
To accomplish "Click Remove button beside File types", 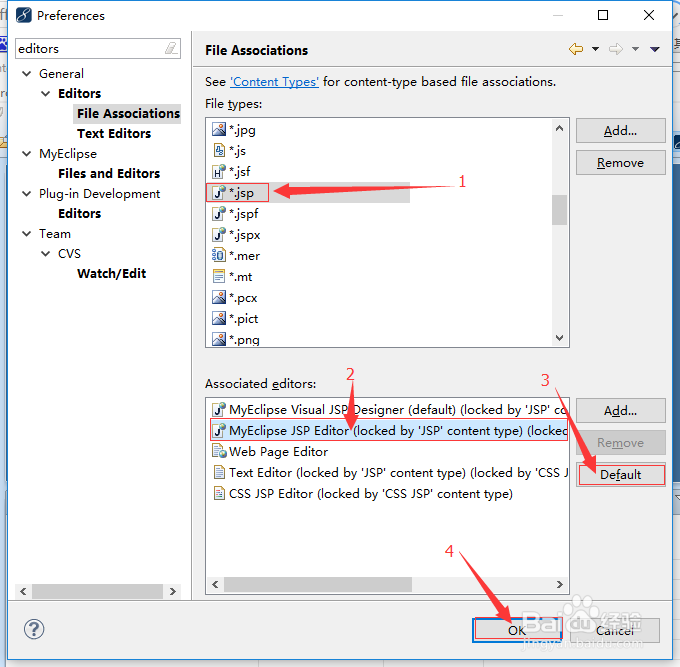I will pos(621,163).
